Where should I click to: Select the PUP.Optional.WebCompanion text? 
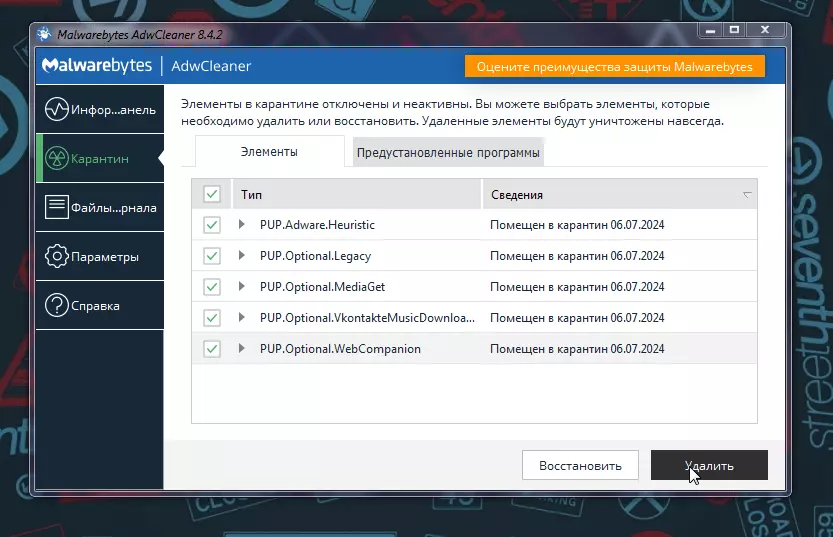coord(340,349)
